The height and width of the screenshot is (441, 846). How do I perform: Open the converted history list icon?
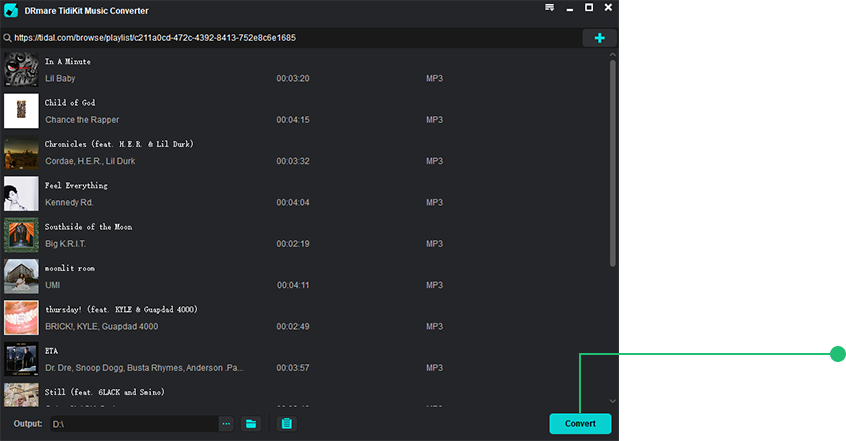pos(286,424)
